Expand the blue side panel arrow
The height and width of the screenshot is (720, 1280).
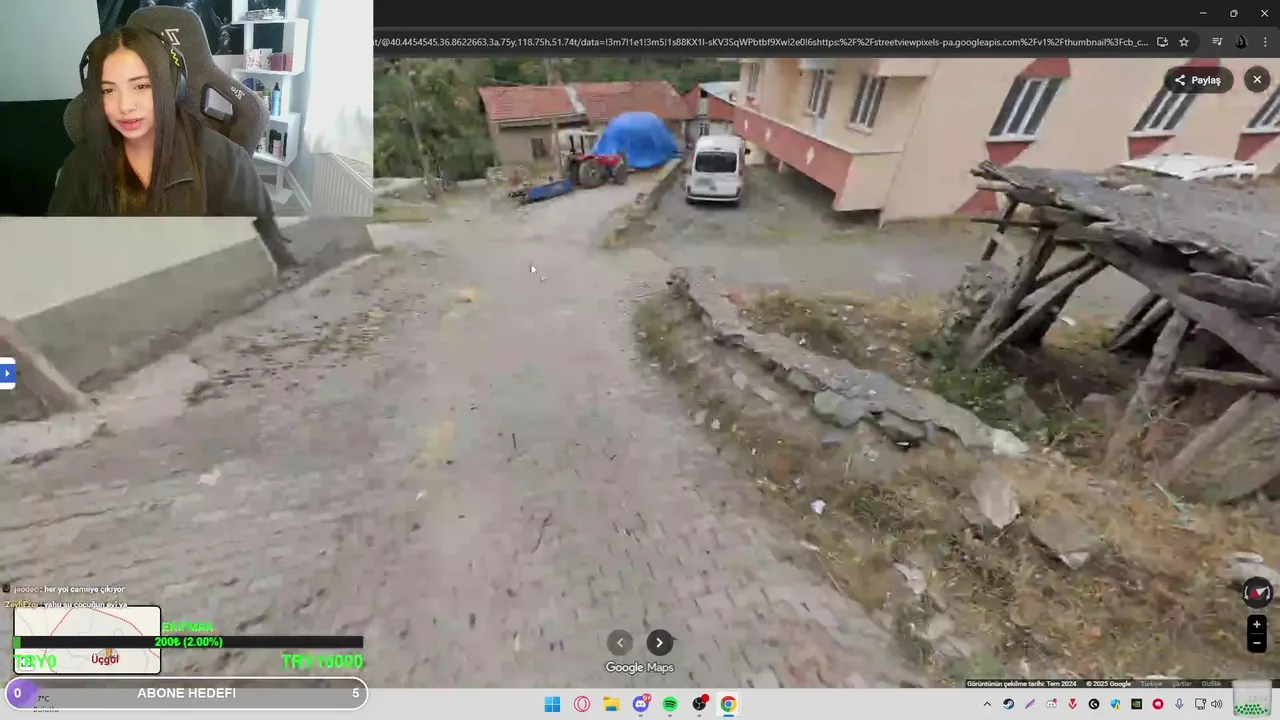pos(7,374)
